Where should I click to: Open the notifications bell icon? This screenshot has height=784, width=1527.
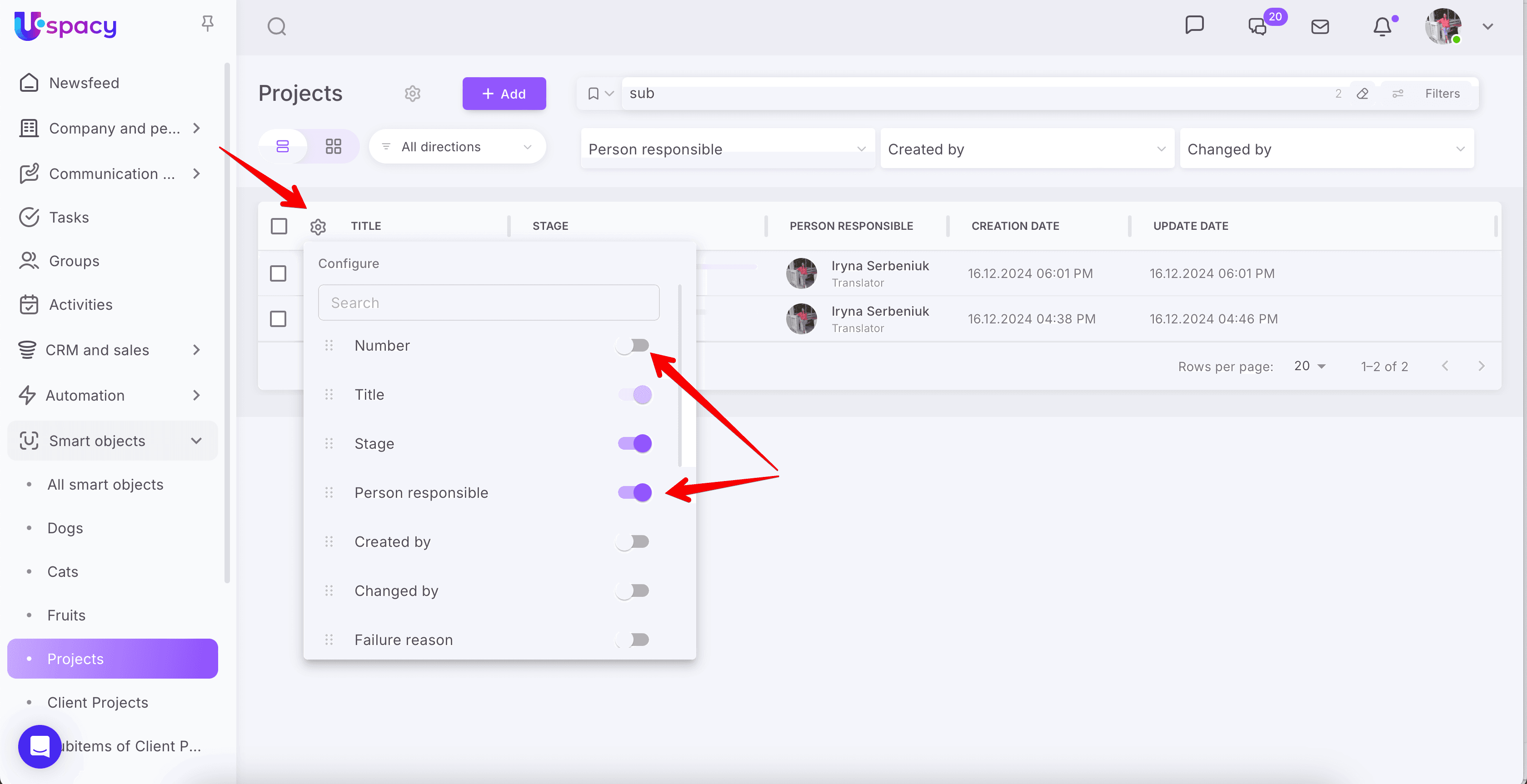pos(1382,27)
